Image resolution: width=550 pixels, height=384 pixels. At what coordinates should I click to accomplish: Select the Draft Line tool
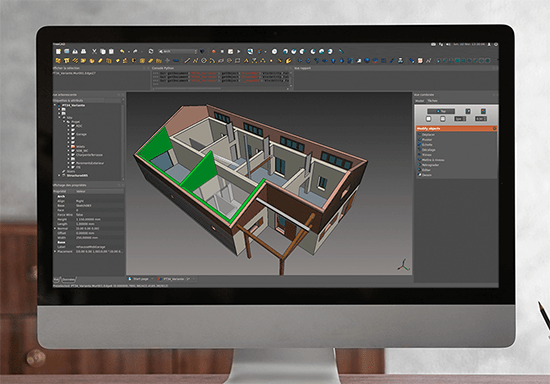[x=187, y=61]
